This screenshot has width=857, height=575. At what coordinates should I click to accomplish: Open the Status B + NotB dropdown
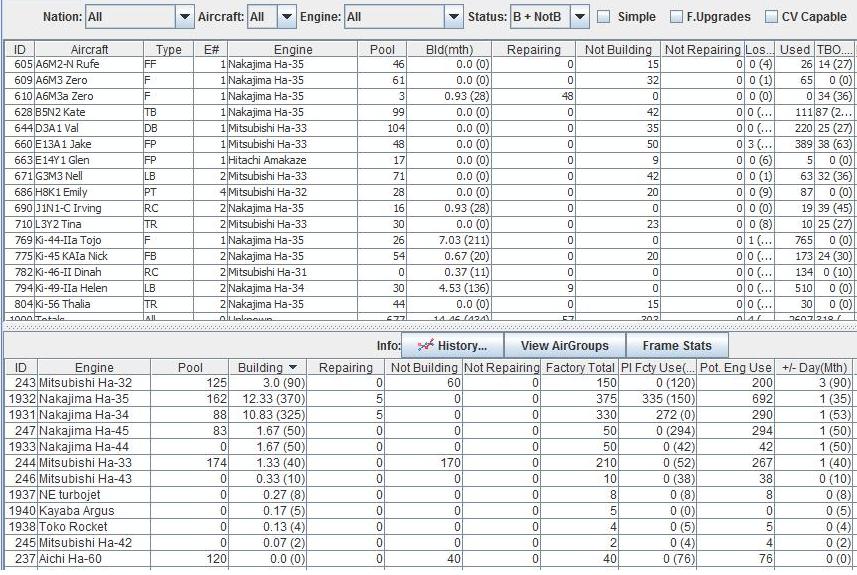(579, 17)
